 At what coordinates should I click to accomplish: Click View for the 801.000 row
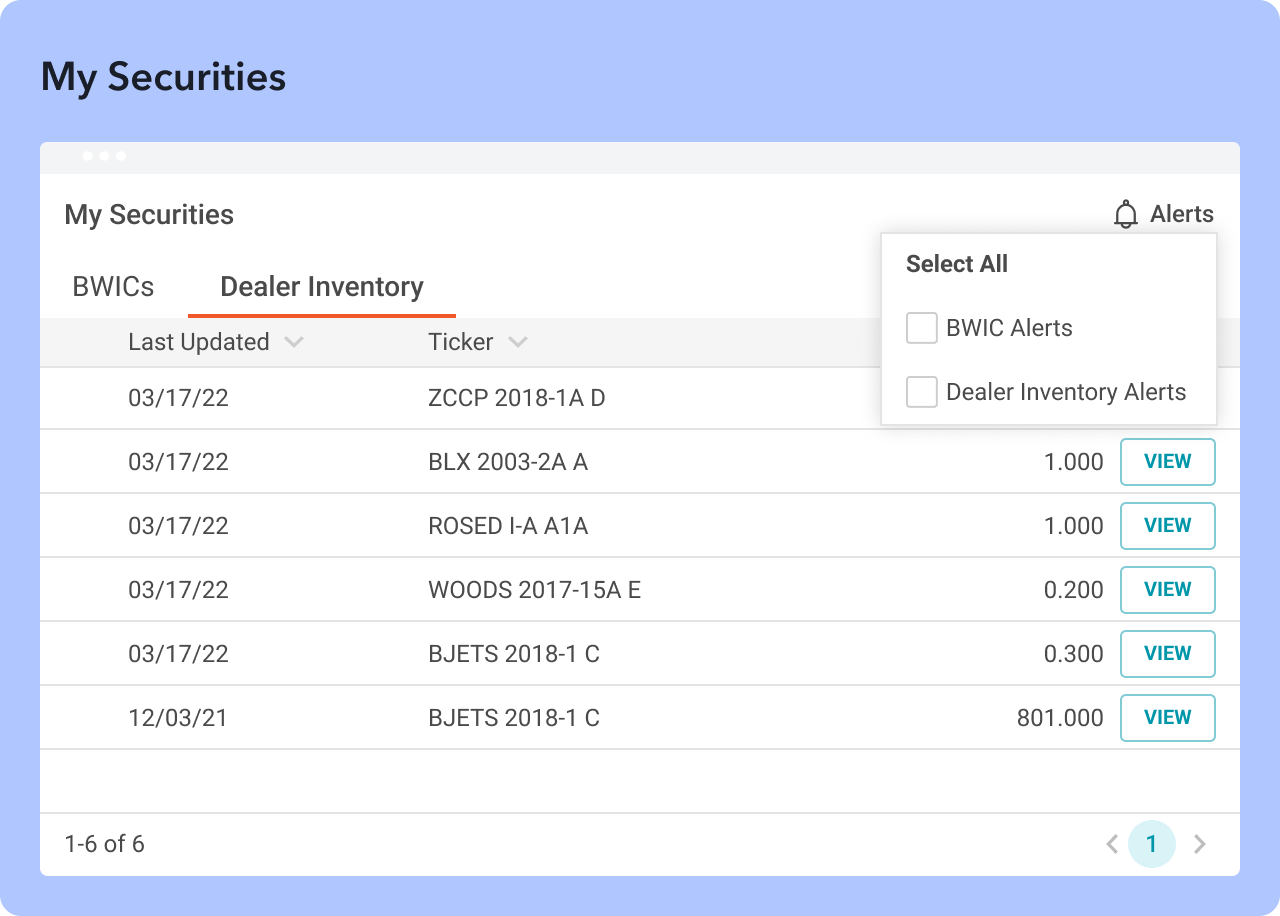tap(1167, 718)
